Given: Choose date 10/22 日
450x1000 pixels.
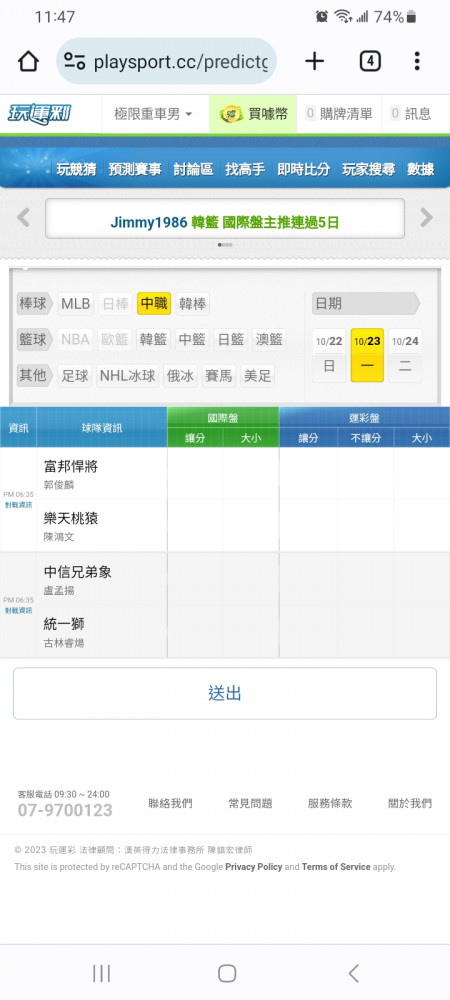Looking at the screenshot, I should (329, 355).
